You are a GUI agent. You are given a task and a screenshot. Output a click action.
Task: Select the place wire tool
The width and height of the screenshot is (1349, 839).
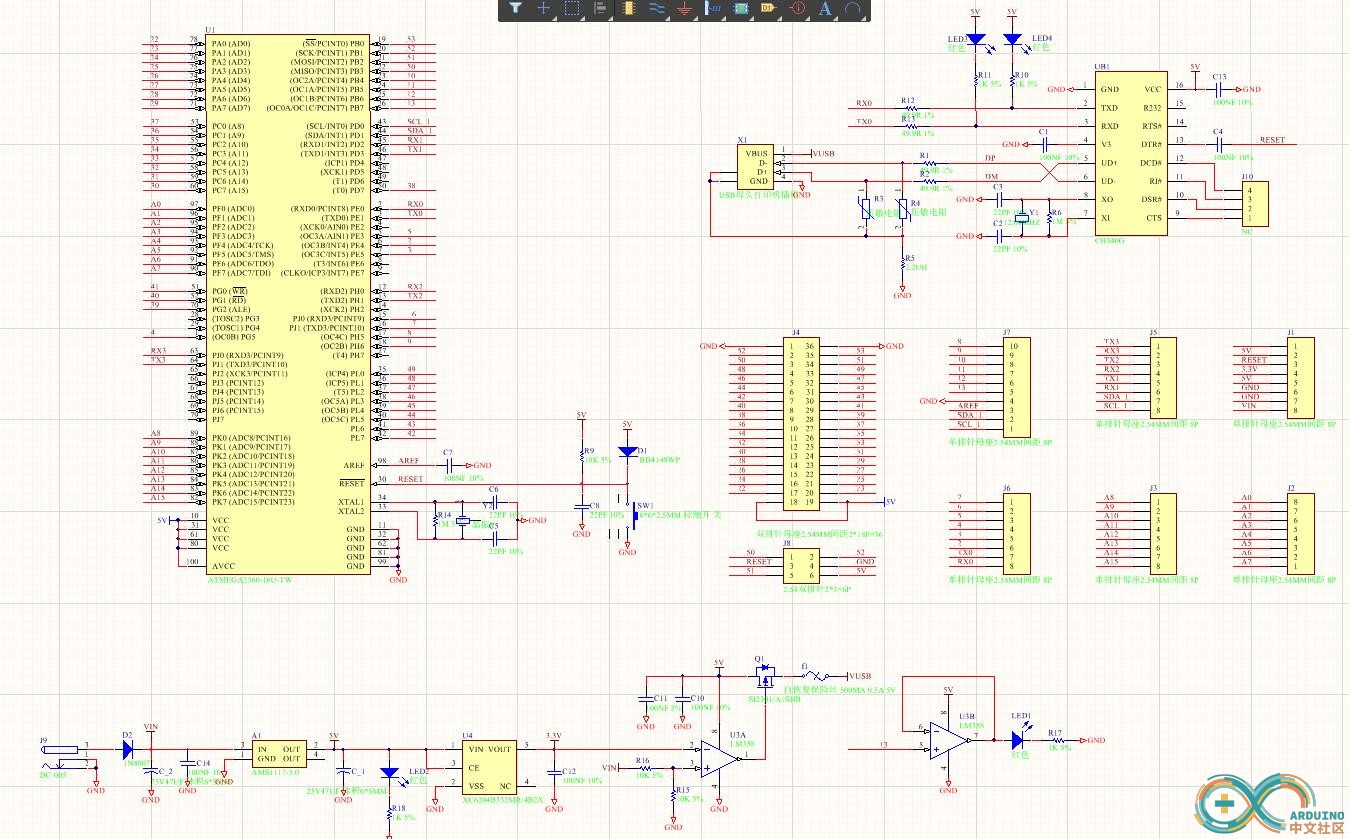point(657,8)
